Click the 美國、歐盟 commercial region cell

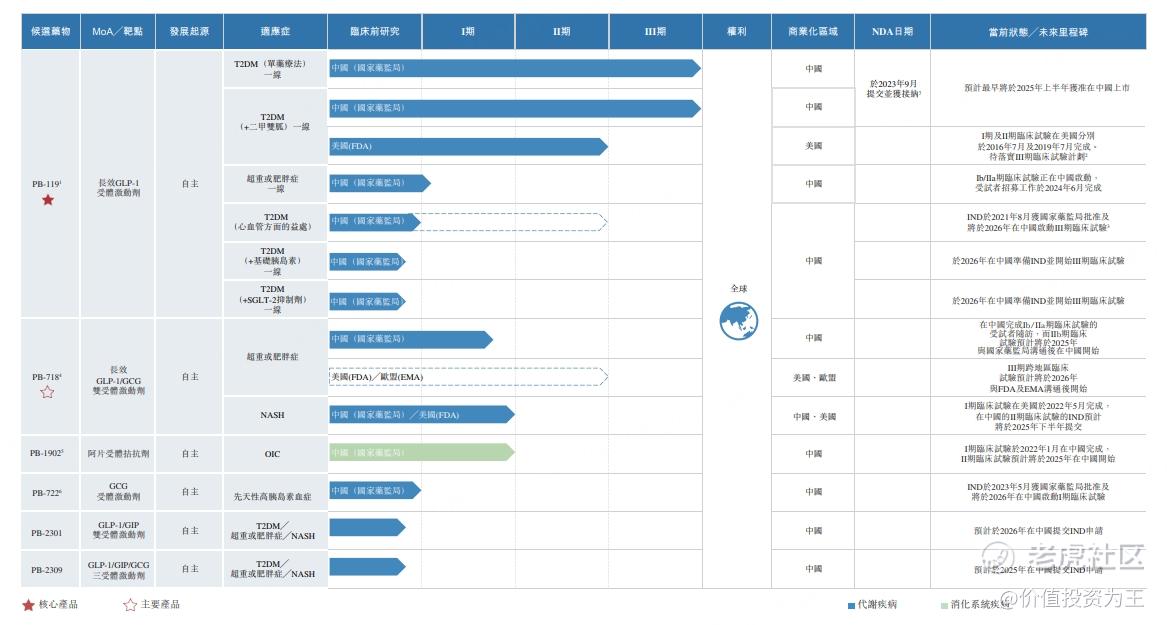813,377
